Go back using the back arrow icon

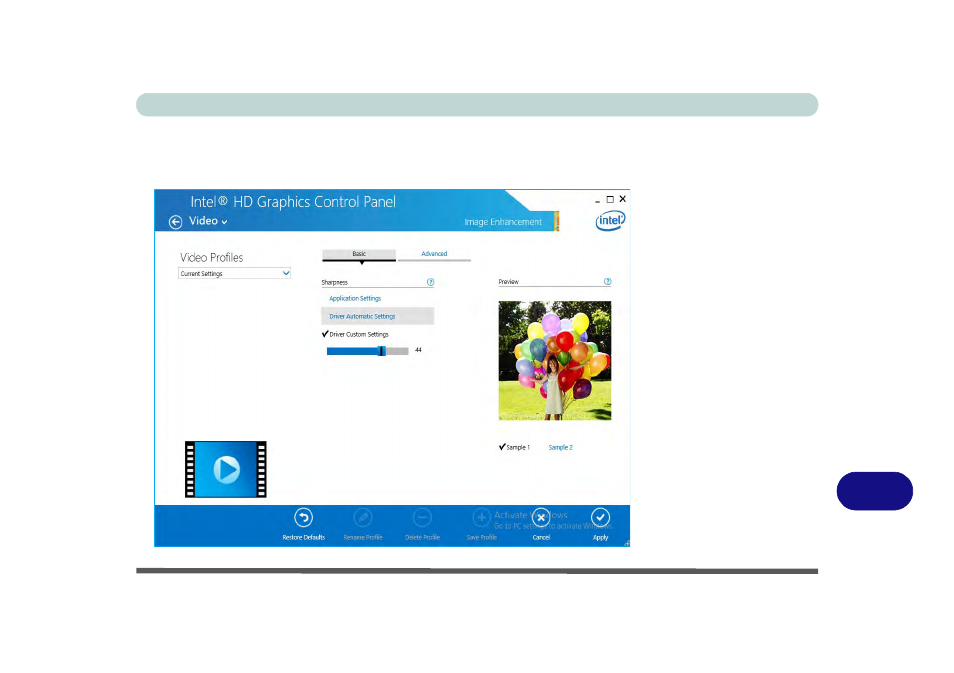click(175, 222)
